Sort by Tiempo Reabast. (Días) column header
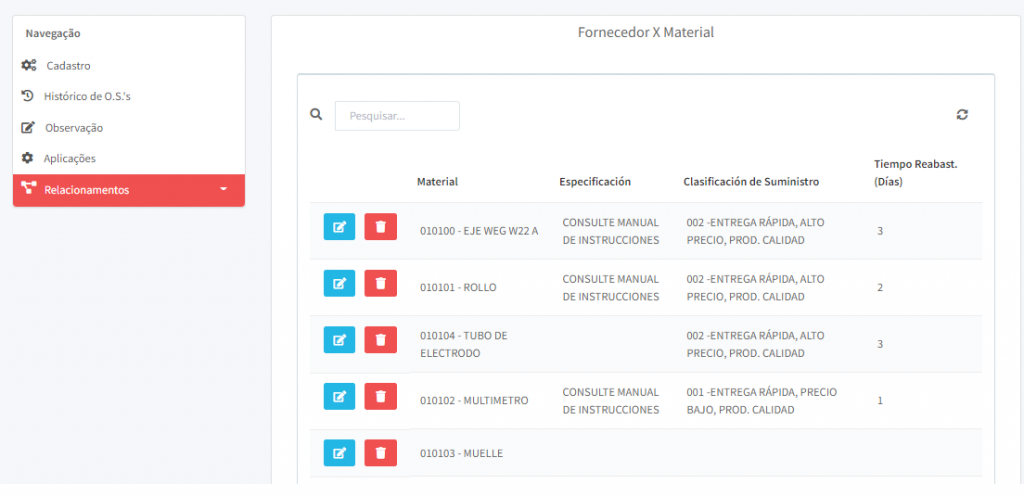 (x=915, y=172)
